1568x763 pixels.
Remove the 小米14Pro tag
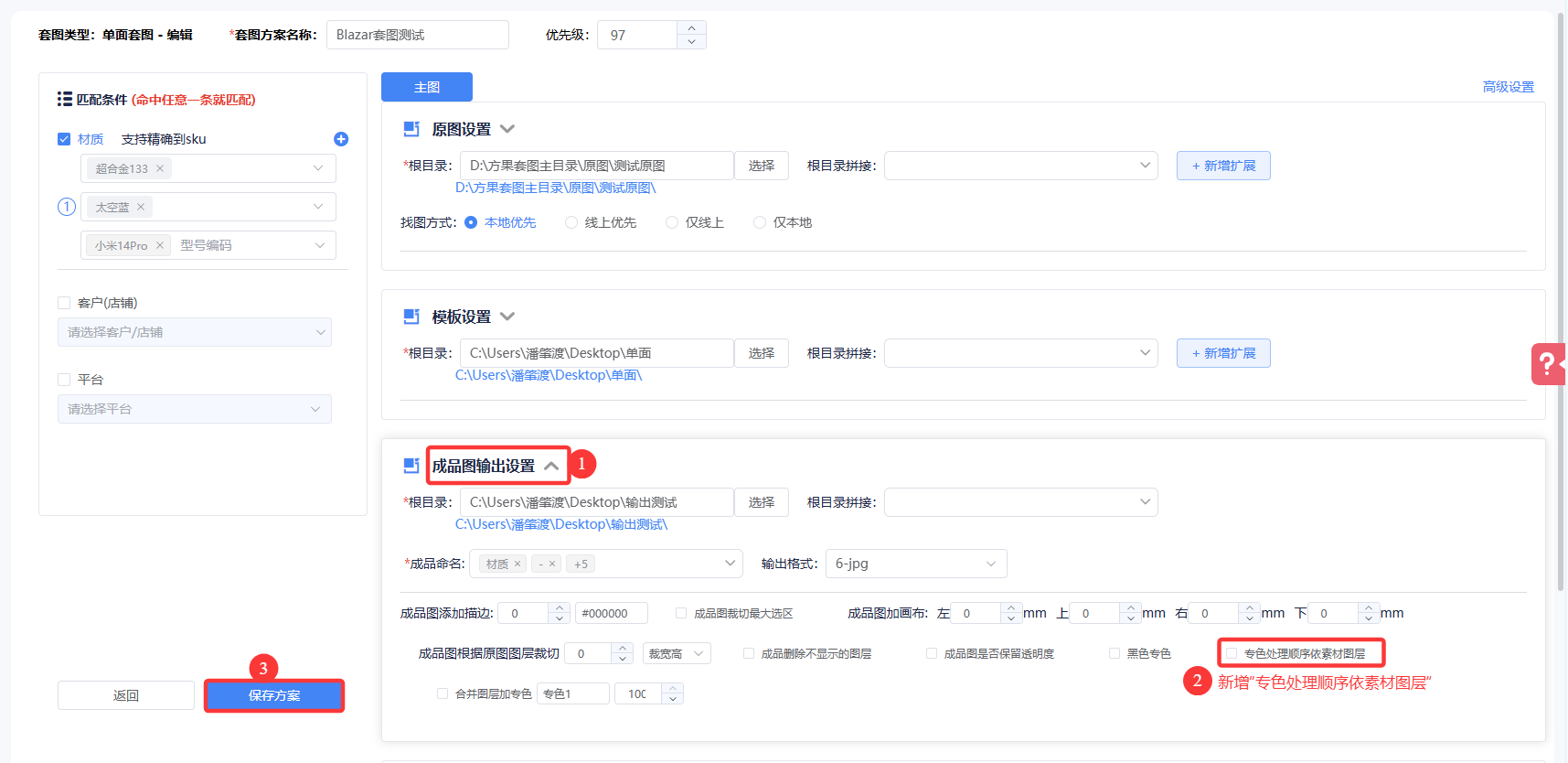(160, 245)
